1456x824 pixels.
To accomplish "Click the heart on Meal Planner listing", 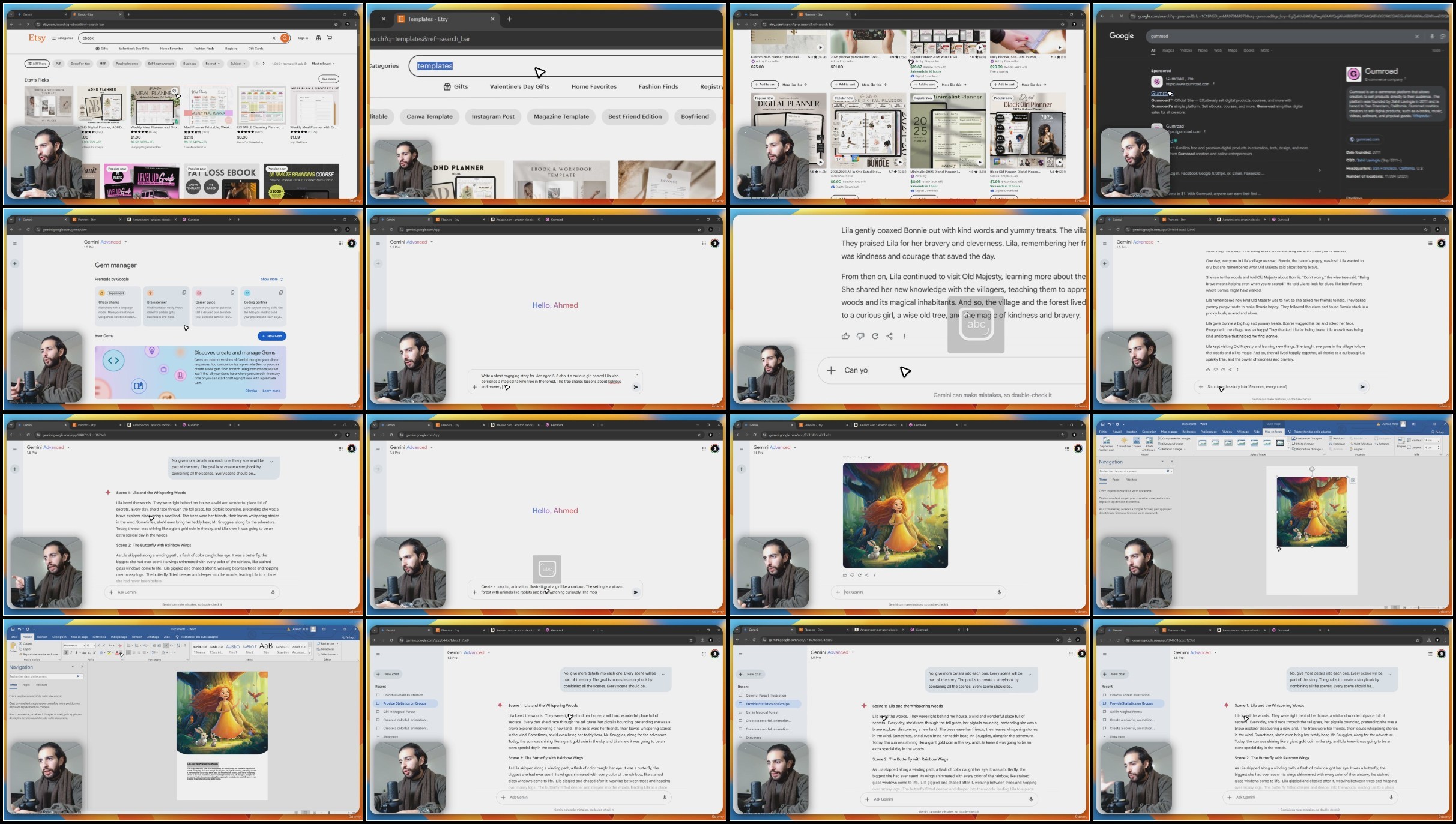I will [x=174, y=91].
